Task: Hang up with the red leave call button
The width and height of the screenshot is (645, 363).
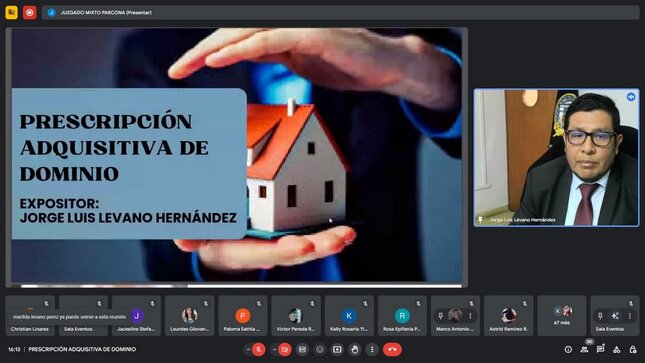Action: click(x=392, y=349)
